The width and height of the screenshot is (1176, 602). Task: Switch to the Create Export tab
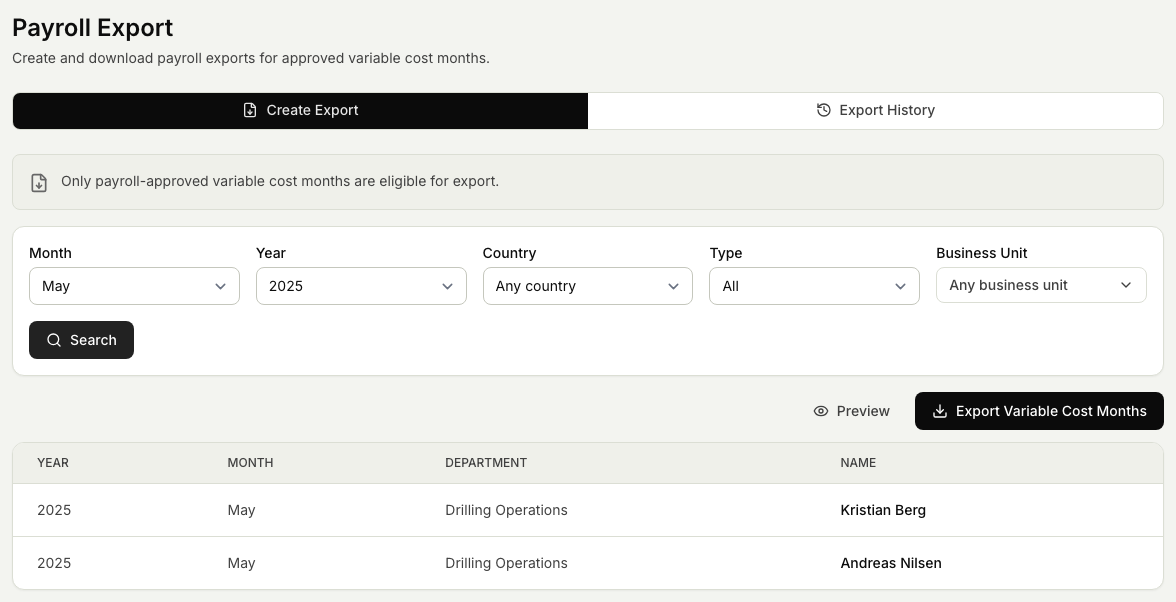[x=300, y=110]
